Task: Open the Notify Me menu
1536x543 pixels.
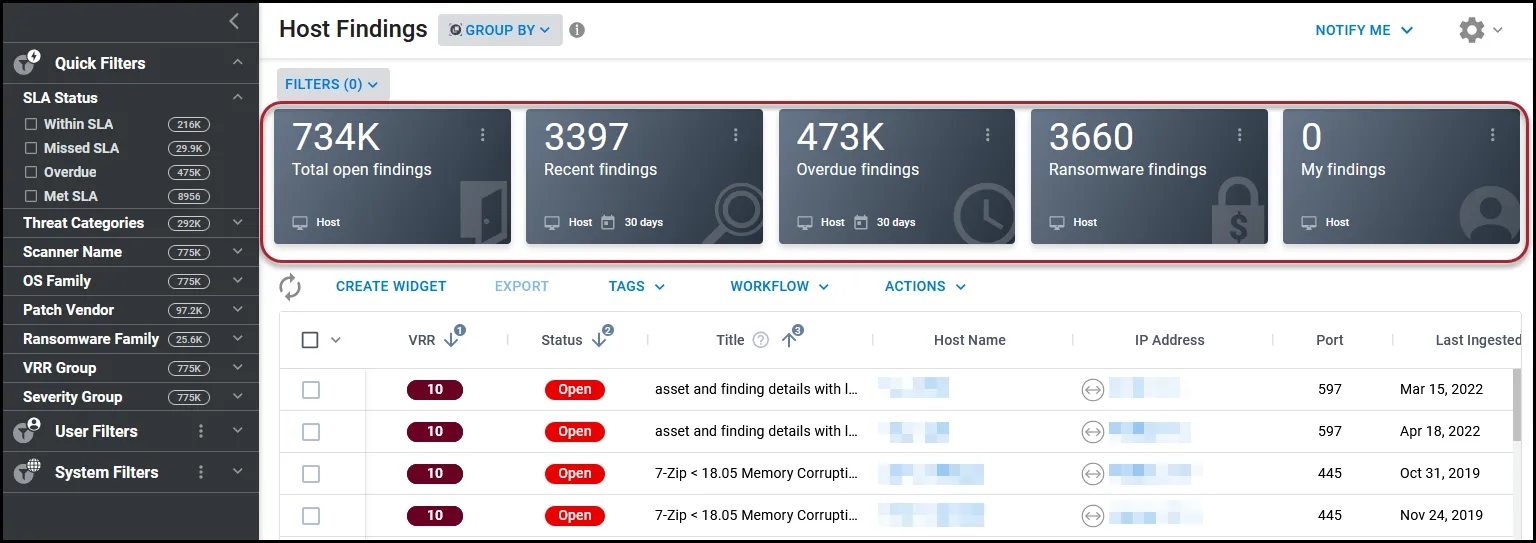Action: click(1364, 30)
